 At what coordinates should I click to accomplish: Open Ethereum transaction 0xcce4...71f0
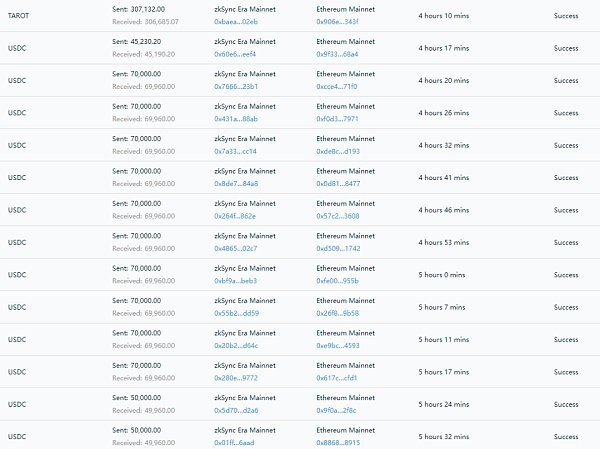[337, 87]
